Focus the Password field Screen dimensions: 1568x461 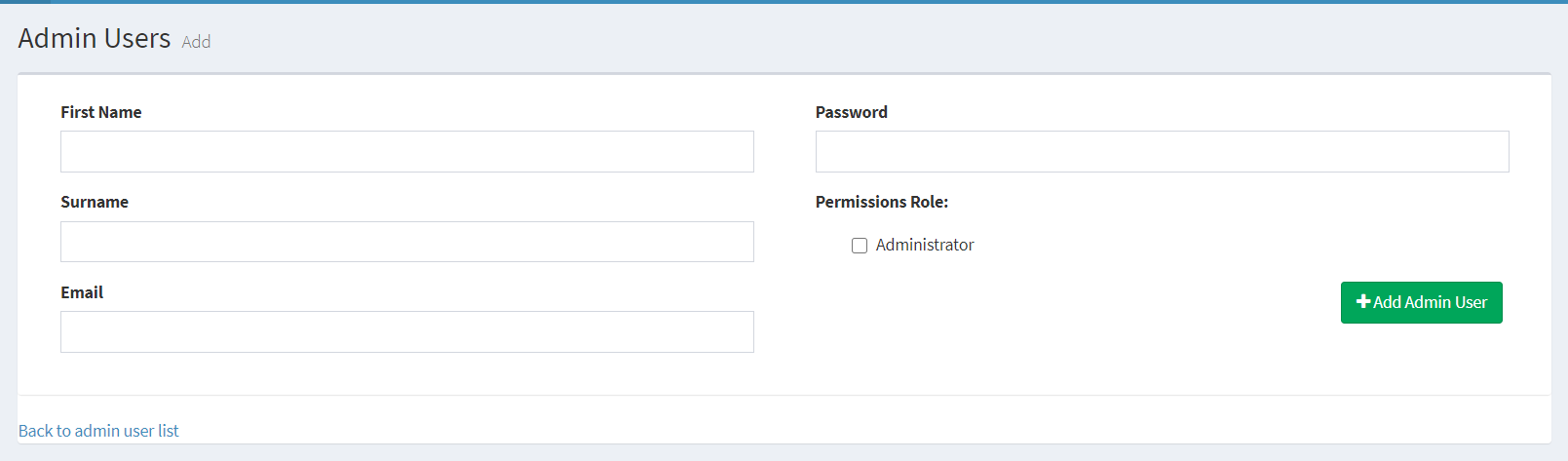(x=1162, y=152)
